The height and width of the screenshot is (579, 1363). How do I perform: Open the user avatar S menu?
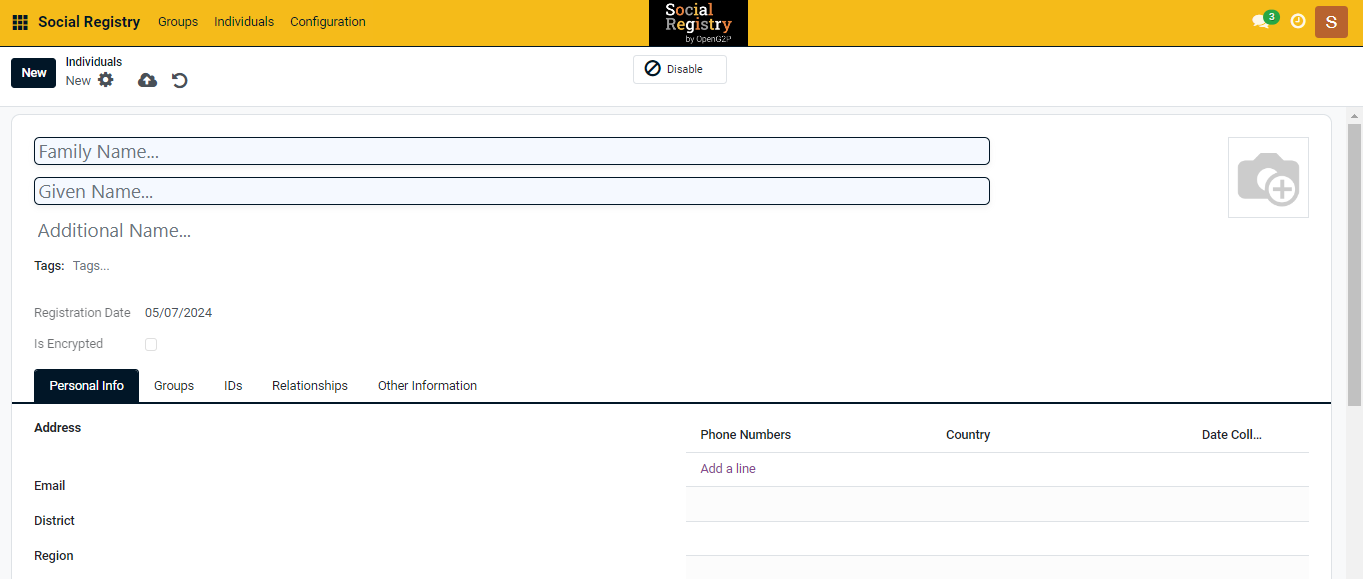1331,22
